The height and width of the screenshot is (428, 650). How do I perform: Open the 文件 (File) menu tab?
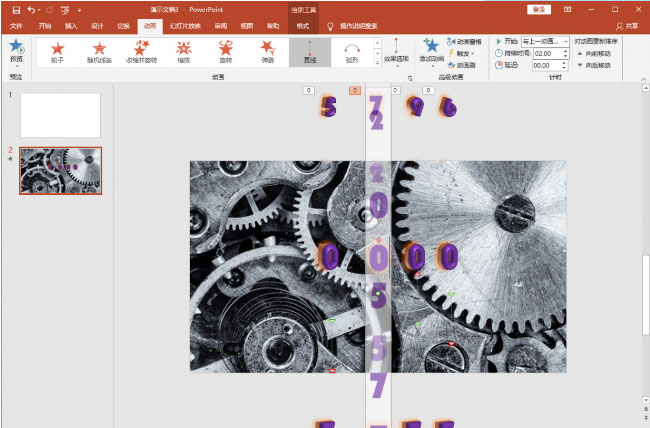tap(16, 25)
